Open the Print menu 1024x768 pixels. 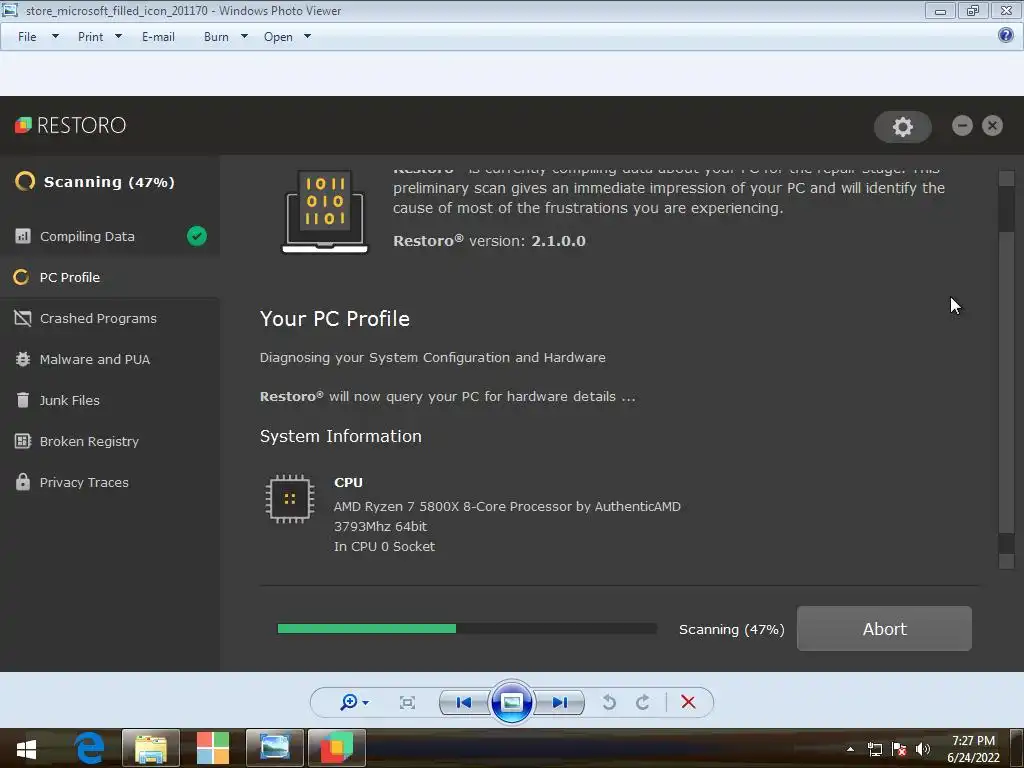click(x=90, y=37)
